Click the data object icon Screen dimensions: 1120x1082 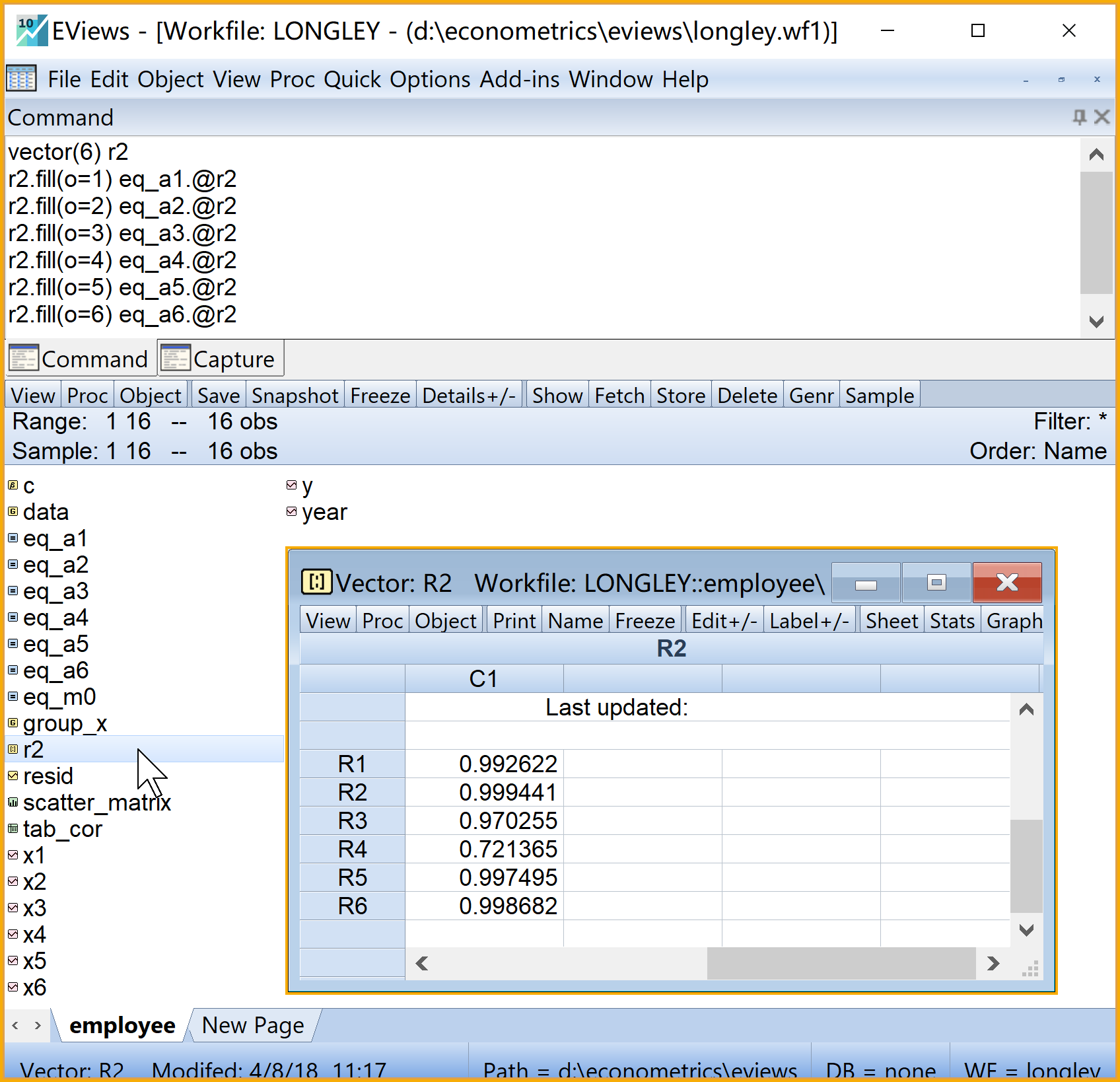click(13, 512)
